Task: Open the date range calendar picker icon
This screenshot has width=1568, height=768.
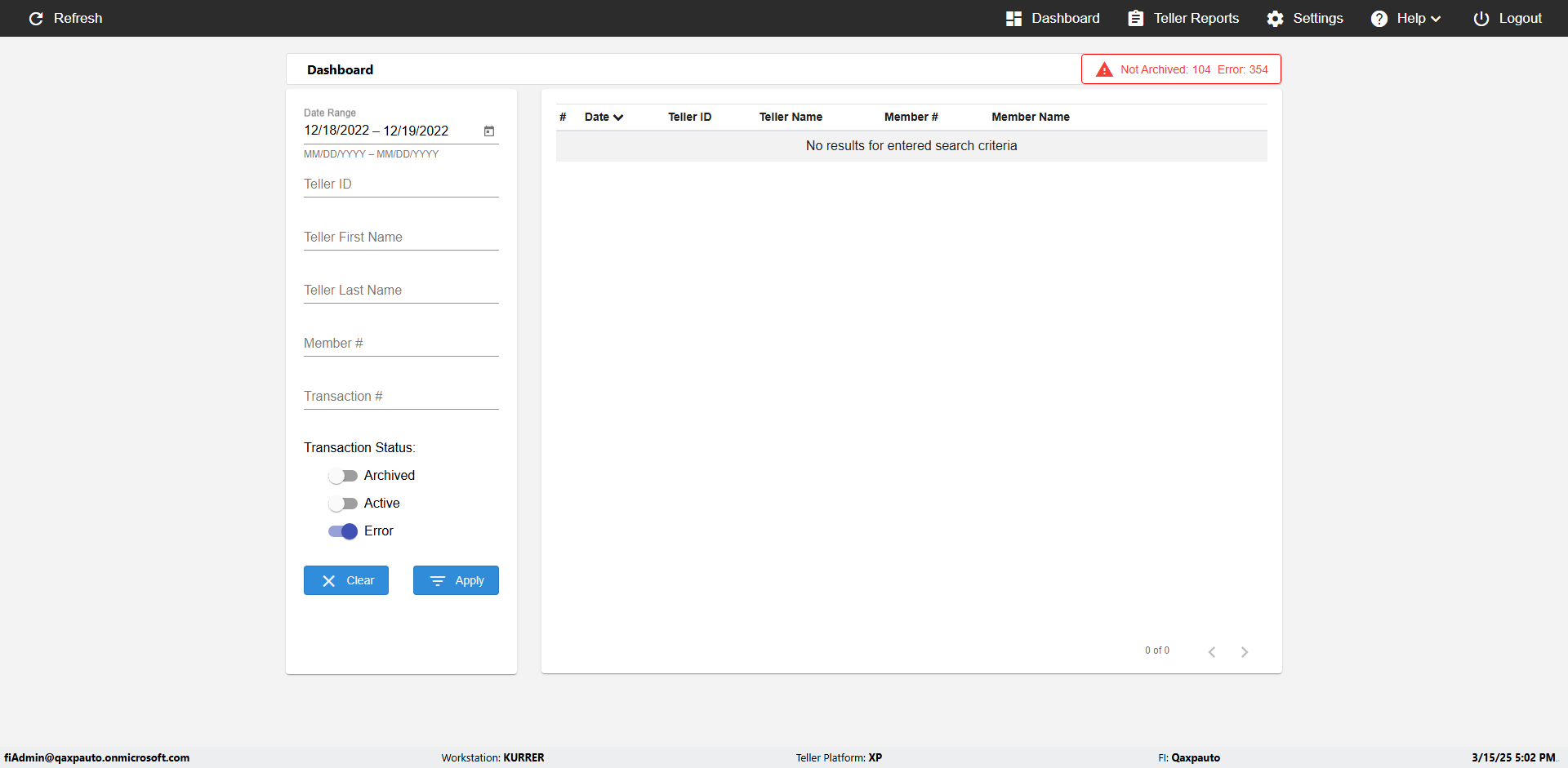Action: pos(489,131)
